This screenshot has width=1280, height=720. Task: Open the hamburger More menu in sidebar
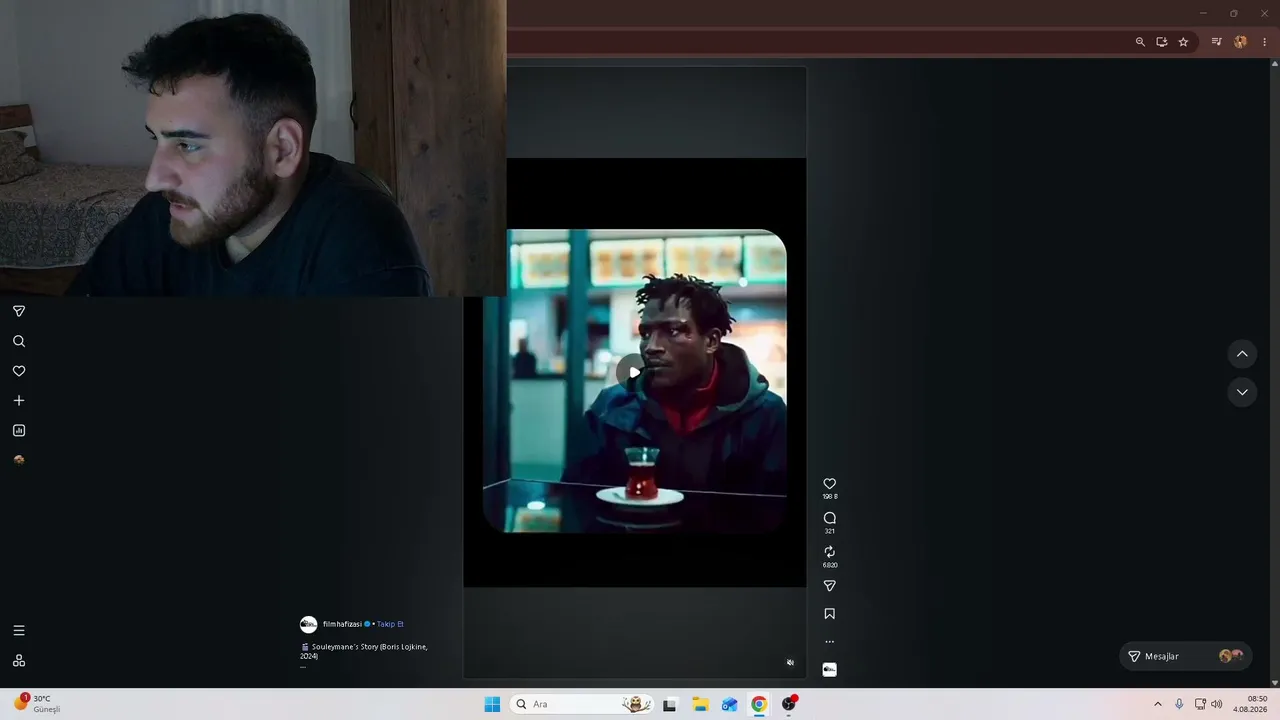click(19, 631)
